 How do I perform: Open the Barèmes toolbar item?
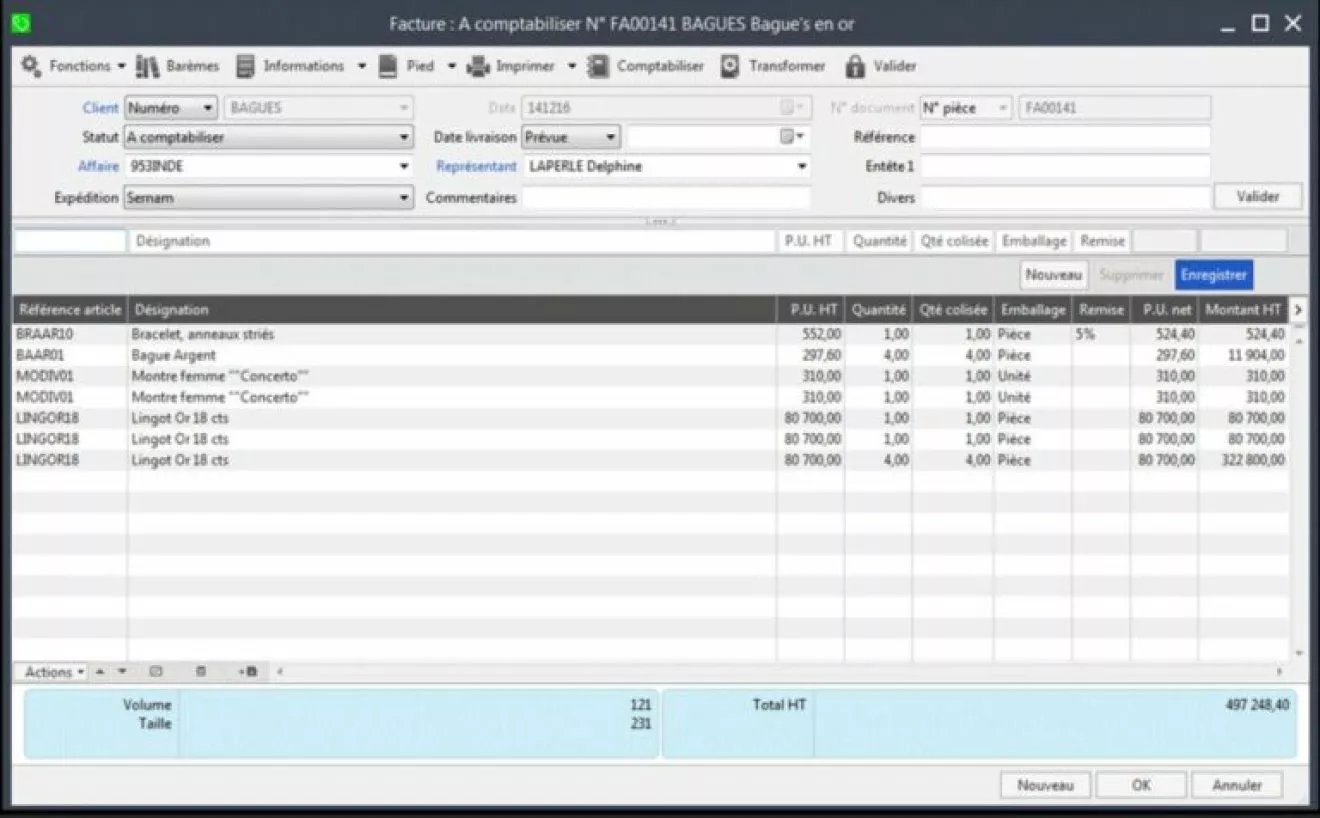pos(177,66)
